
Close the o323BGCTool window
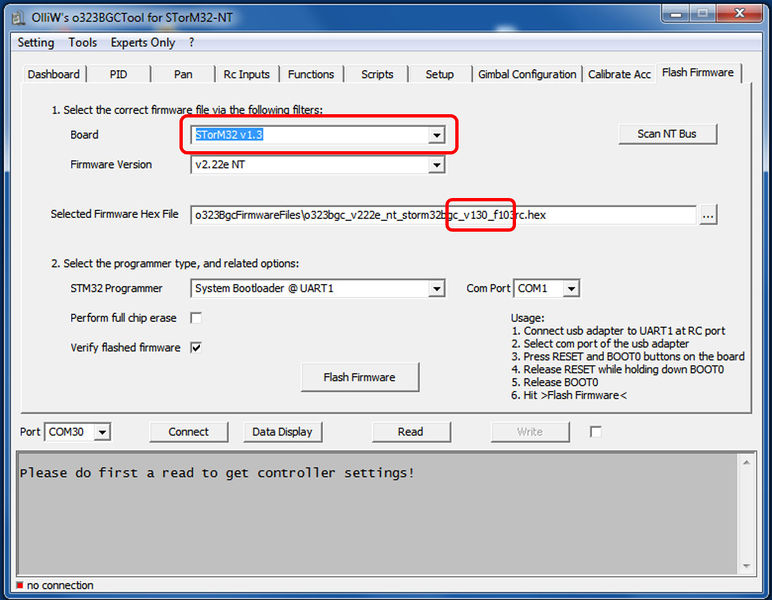pos(740,14)
